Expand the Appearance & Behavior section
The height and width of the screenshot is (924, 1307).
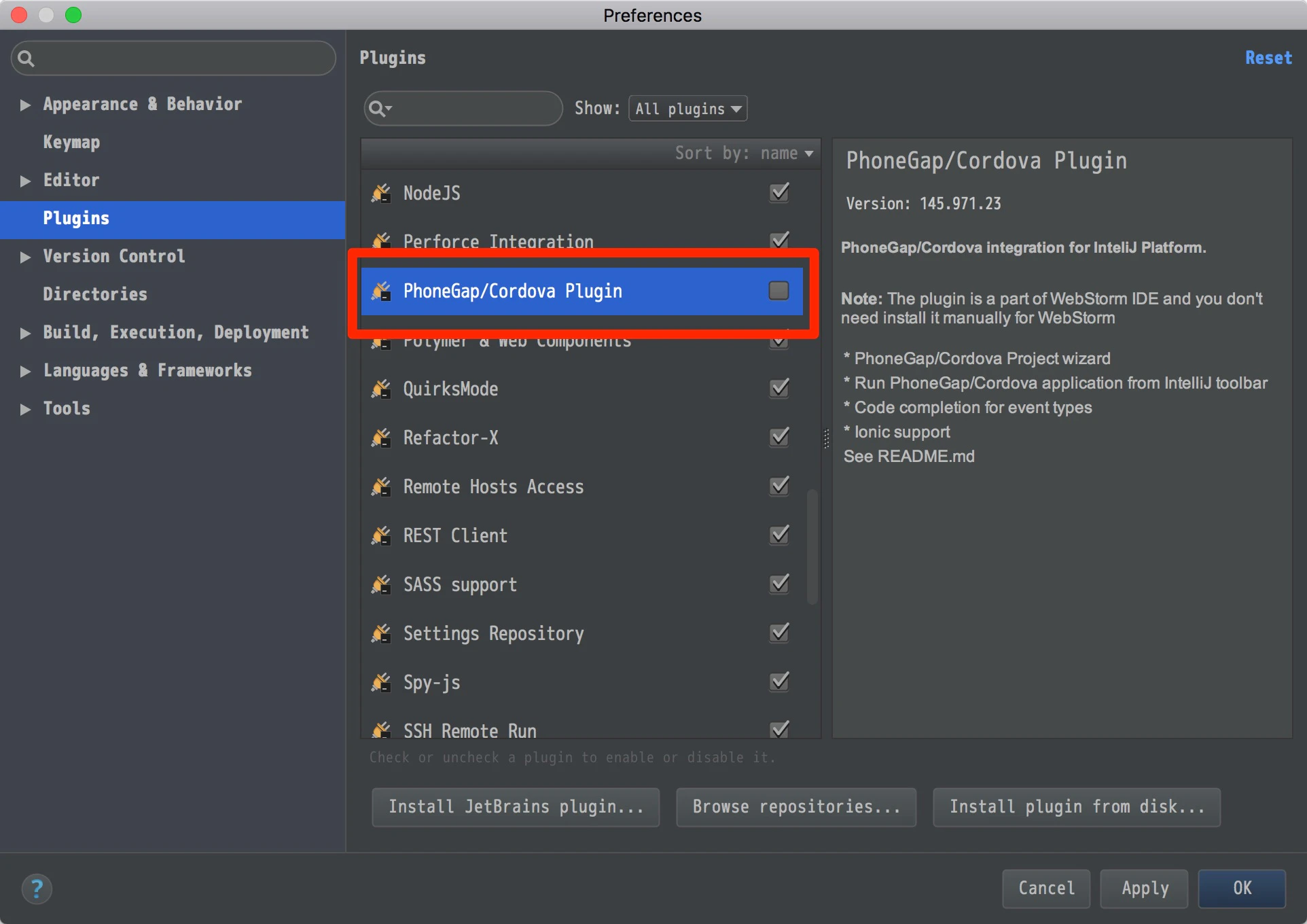pos(25,105)
